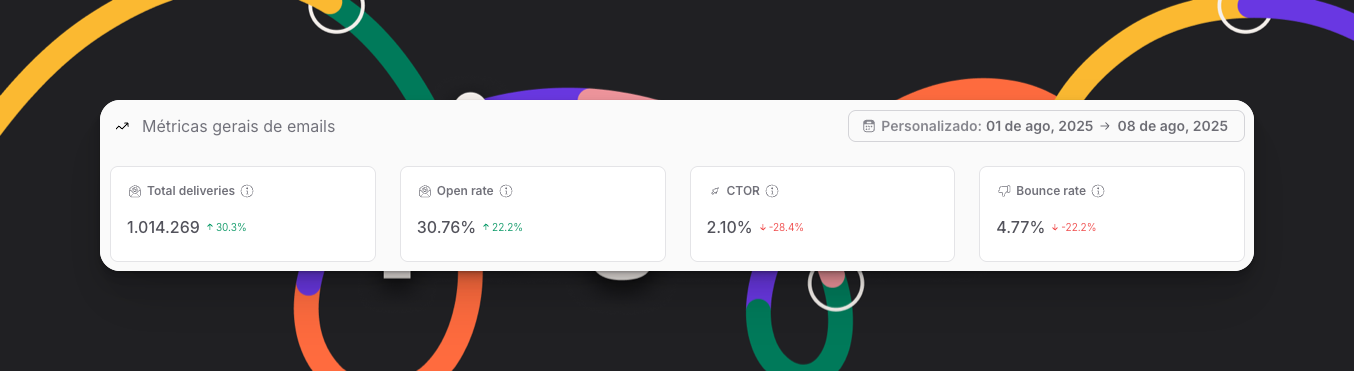Click the calendar icon in date picker
This screenshot has height=371, width=1354.
(869, 127)
